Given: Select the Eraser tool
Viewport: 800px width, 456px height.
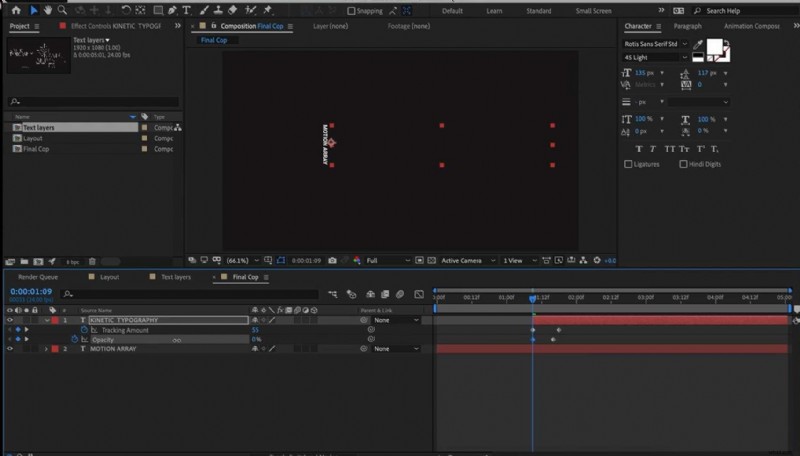Looking at the screenshot, I should point(233,10).
